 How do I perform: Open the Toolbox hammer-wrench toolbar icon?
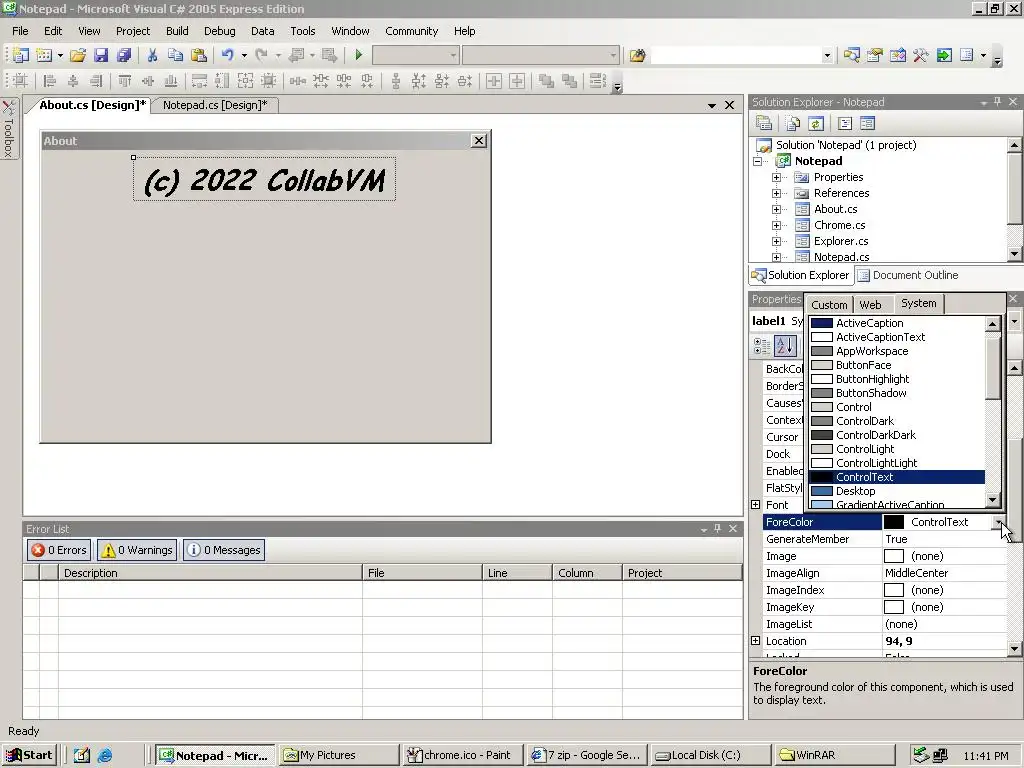click(x=921, y=56)
